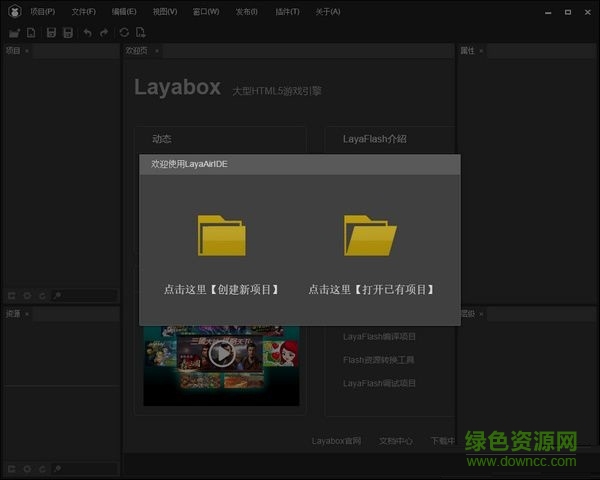This screenshot has width=600, height=480.
Task: Select the 资源 panel tab
Action: tap(13, 314)
